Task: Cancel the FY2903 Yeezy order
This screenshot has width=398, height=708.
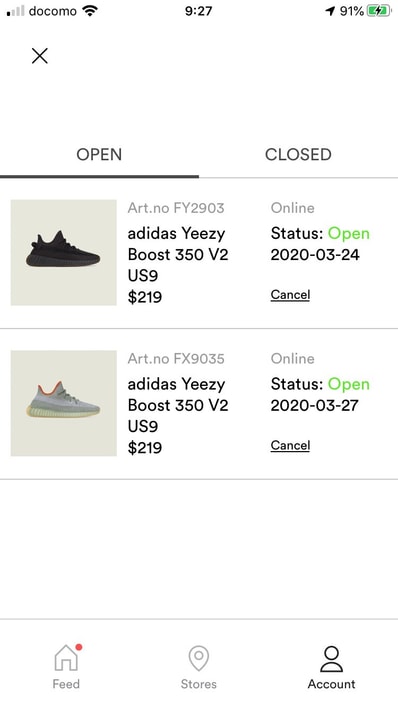Action: coord(290,295)
